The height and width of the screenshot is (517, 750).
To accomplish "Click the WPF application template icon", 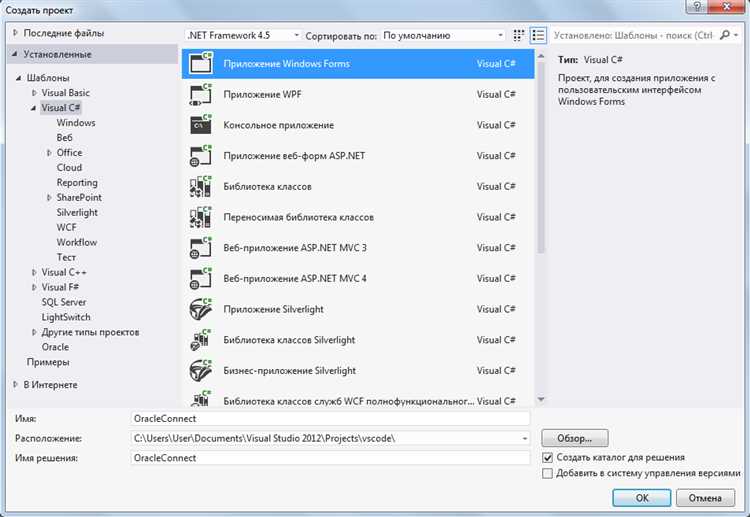I will click(201, 94).
